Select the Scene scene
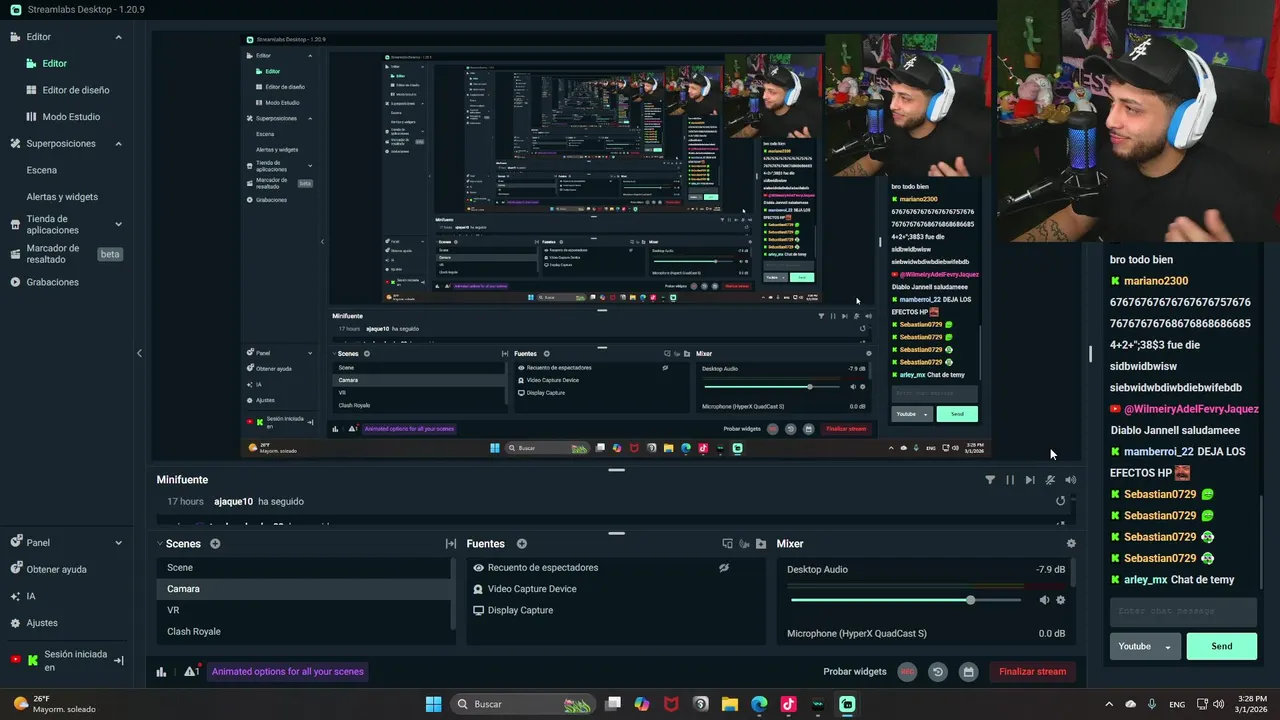The height and width of the screenshot is (720, 1280). (x=303, y=568)
